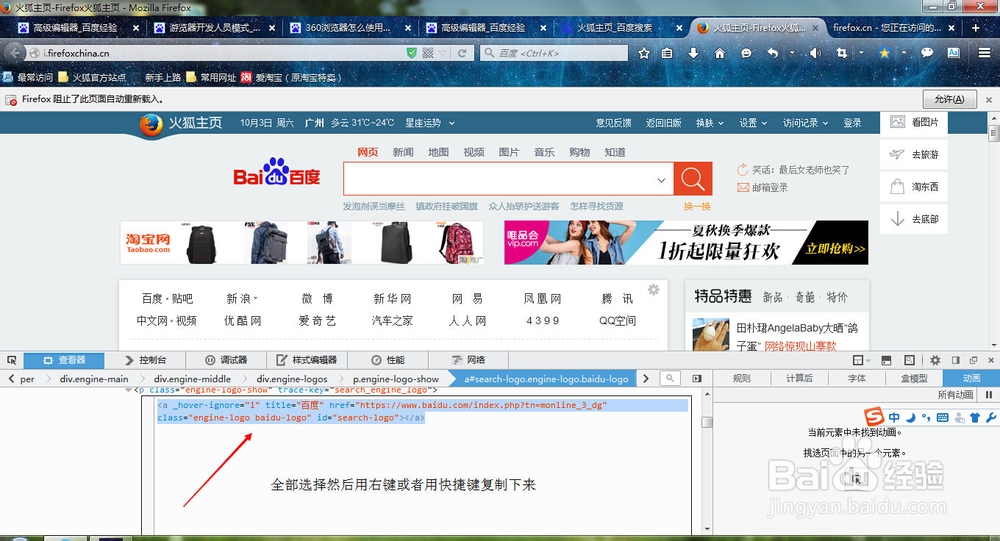Reload the page with the refresh icon
Image resolution: width=1000 pixels, height=541 pixels.
coord(462,54)
